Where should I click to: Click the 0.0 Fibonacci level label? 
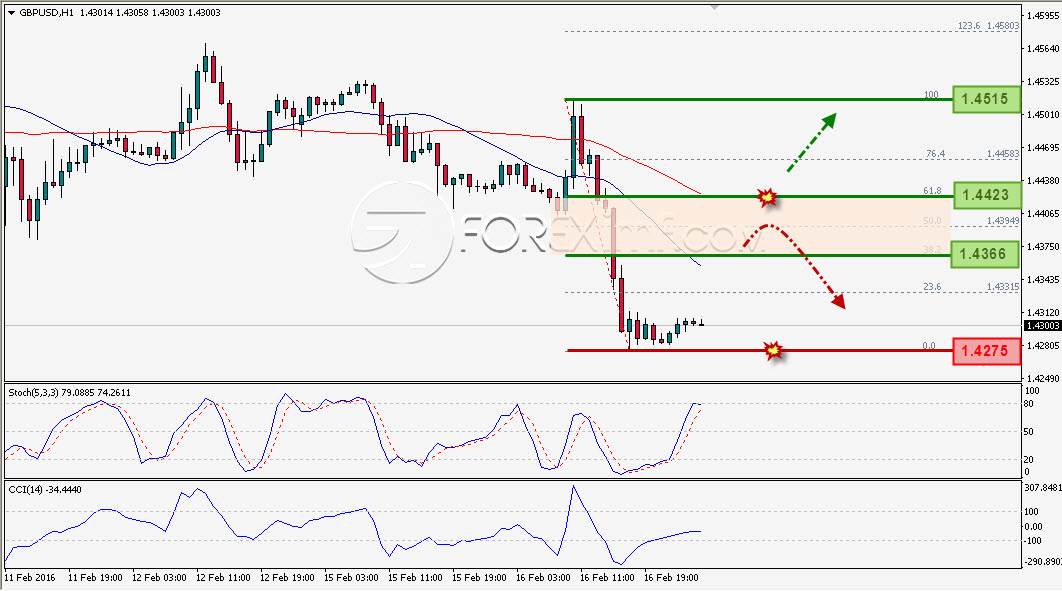pyautogui.click(x=929, y=346)
